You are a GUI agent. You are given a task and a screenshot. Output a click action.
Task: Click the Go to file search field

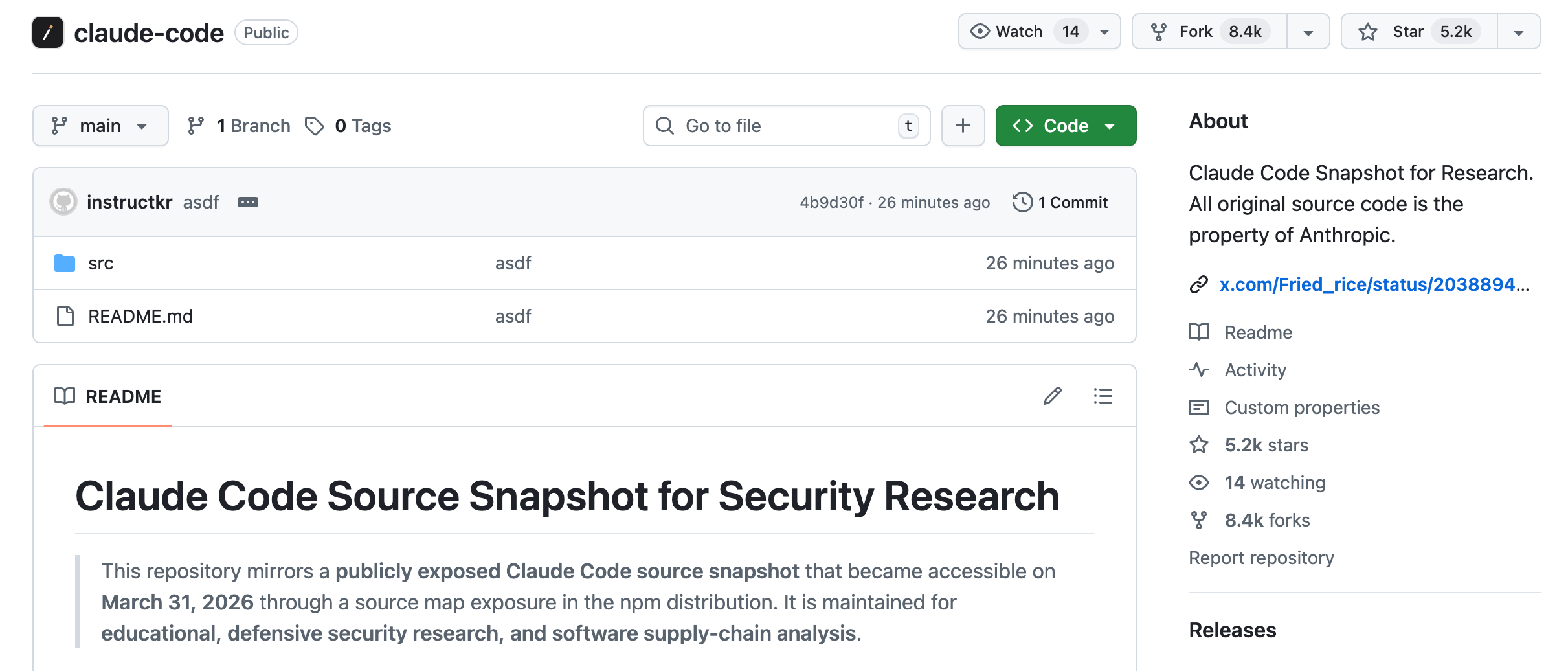click(786, 126)
